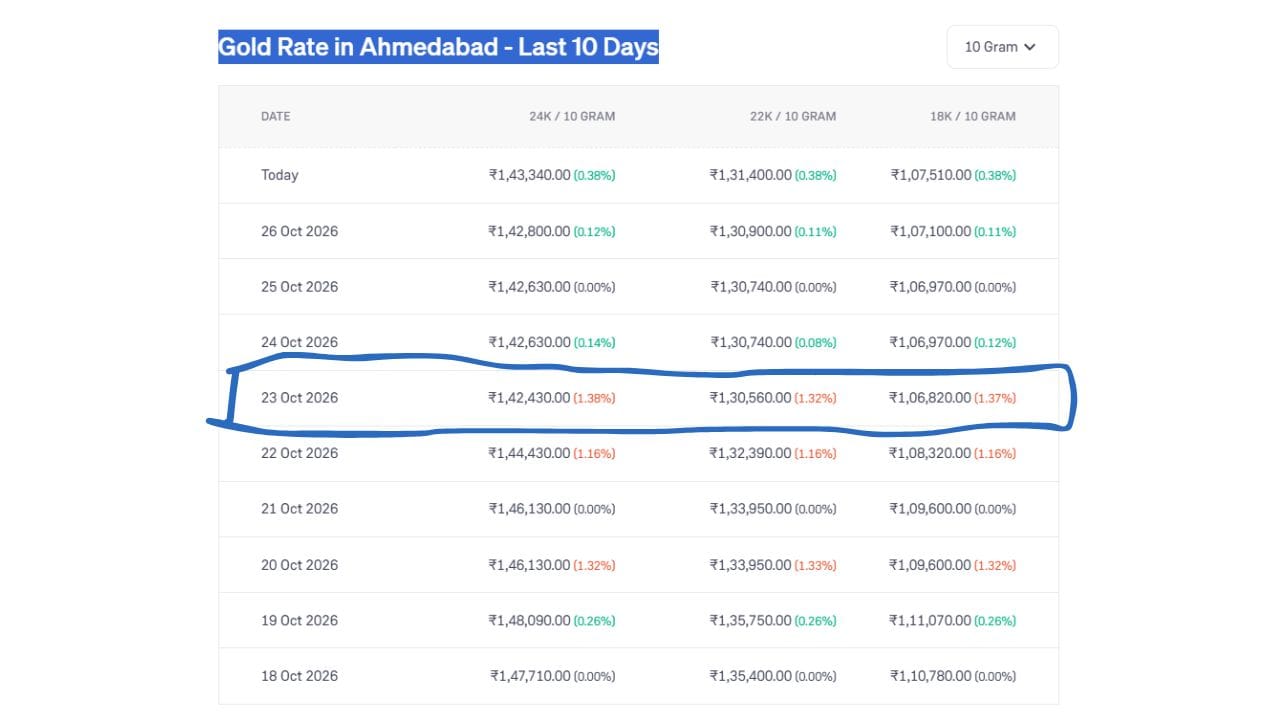Select the 22K price ₹1,32,390.00

point(751,453)
